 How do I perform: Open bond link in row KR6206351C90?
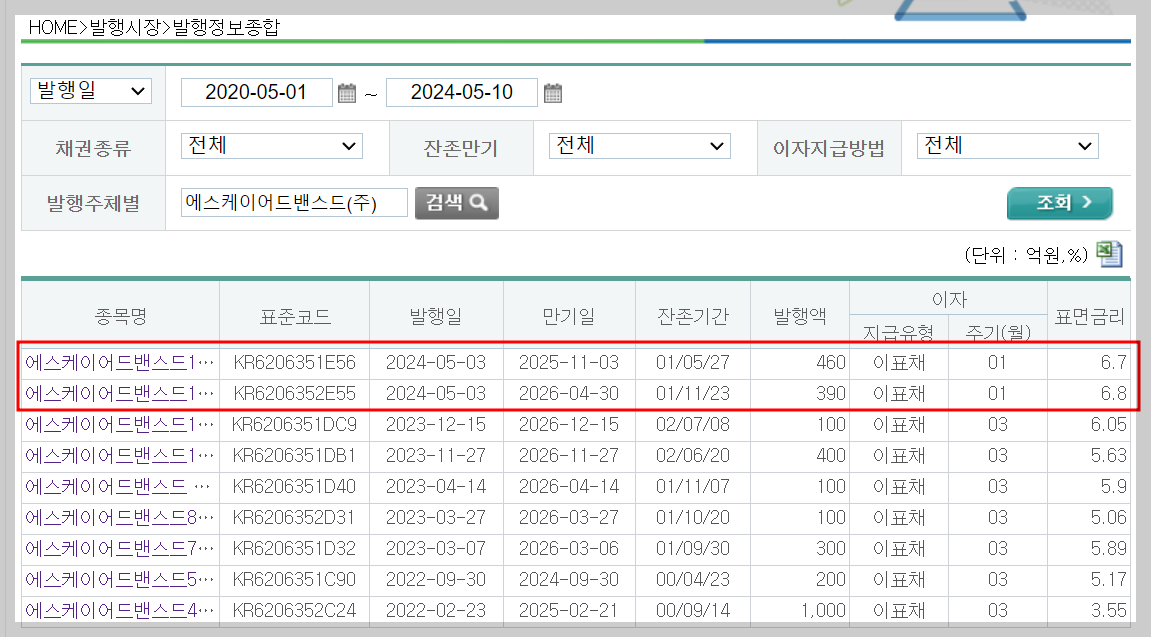120,579
